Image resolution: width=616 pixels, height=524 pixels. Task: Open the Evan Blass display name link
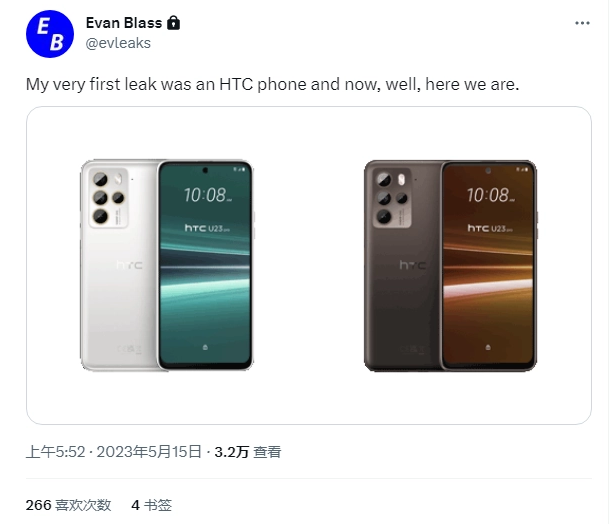[x=124, y=23]
